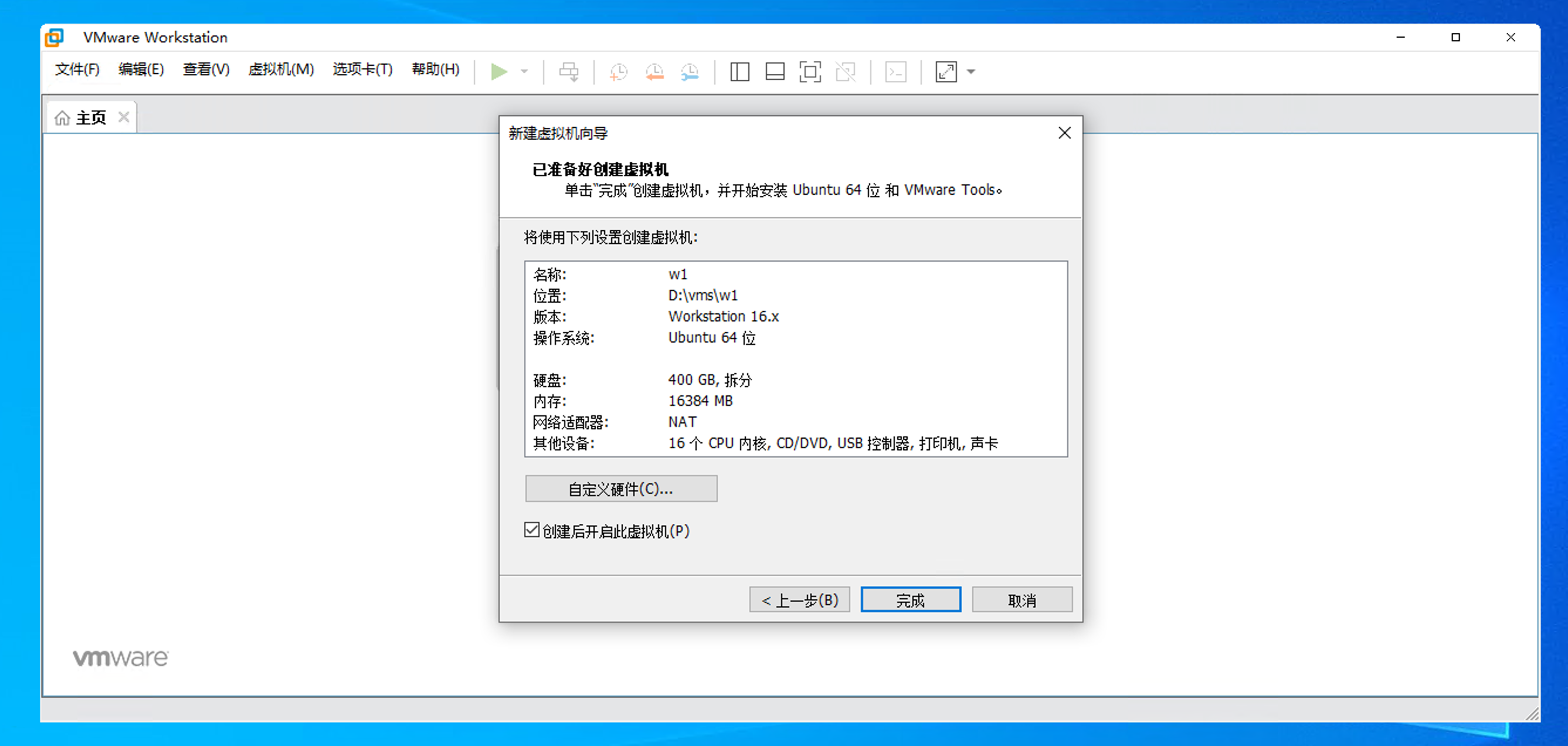Viewport: 1568px width, 746px height.
Task: Enter full screen mode
Action: tap(810, 71)
